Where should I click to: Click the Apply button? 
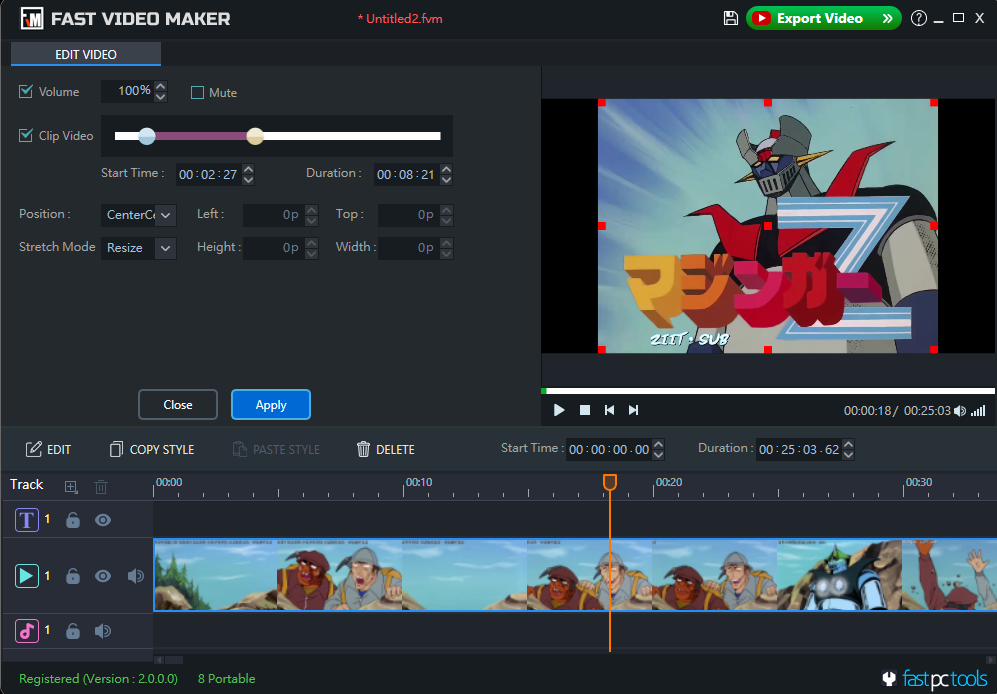tap(271, 405)
